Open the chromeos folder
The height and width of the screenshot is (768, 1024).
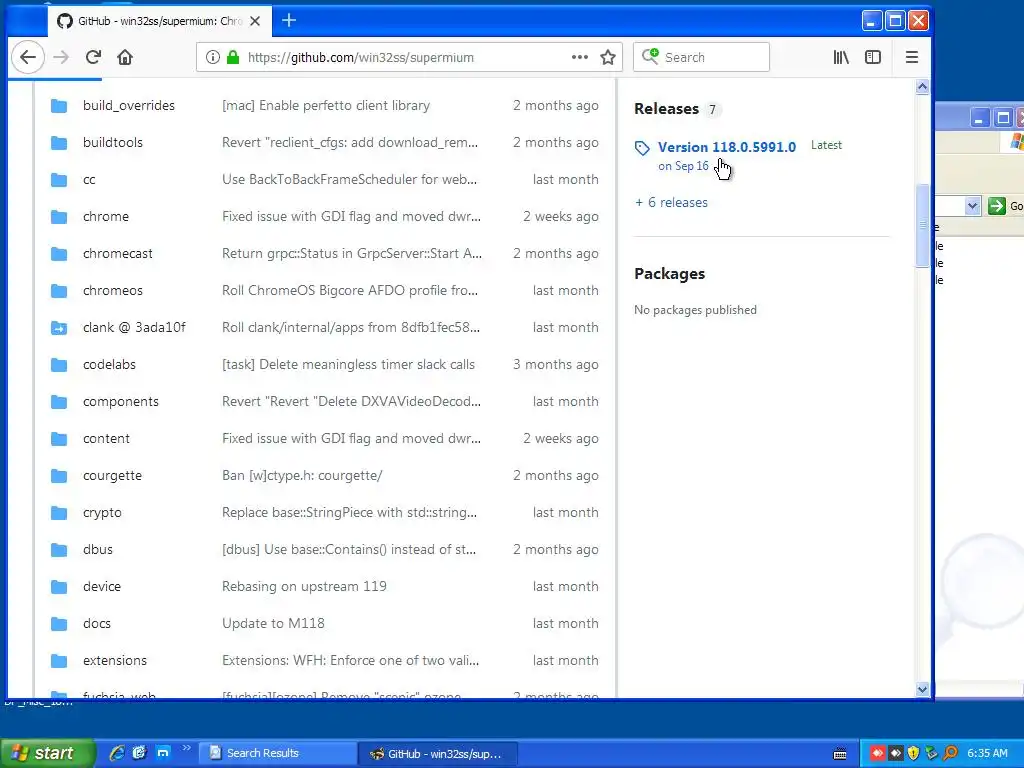[112, 291]
